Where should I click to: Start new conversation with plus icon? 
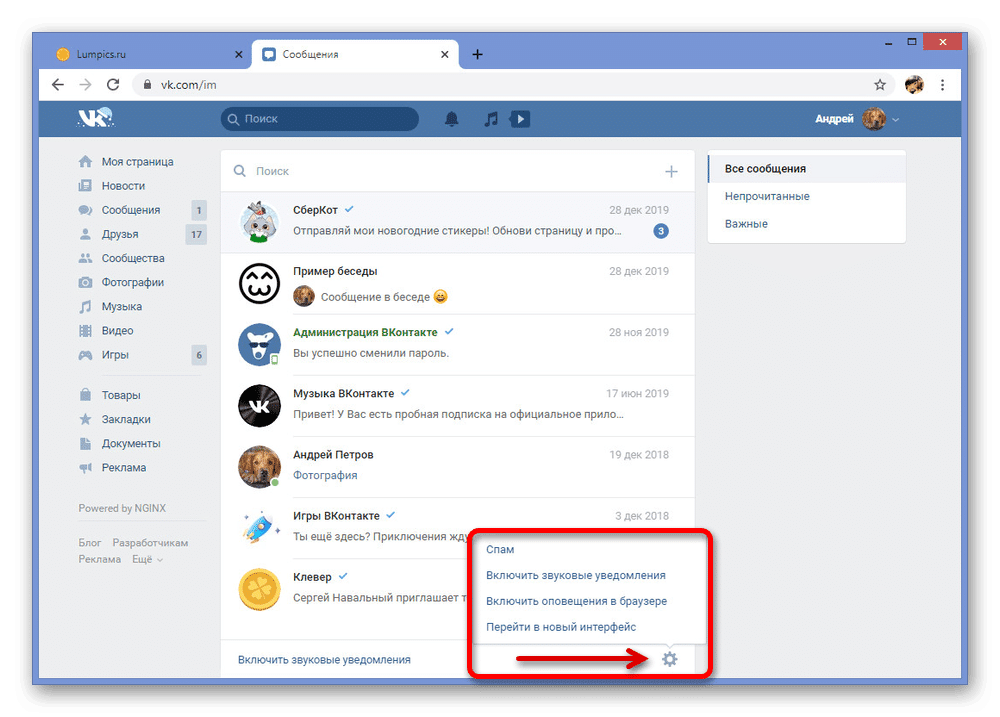pos(671,171)
